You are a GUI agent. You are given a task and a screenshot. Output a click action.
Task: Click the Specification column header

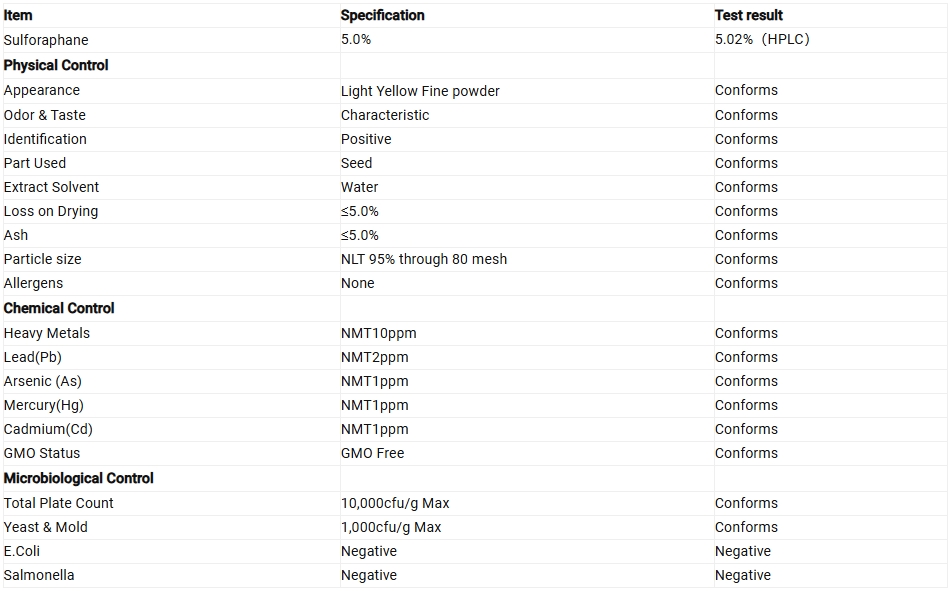click(x=382, y=15)
